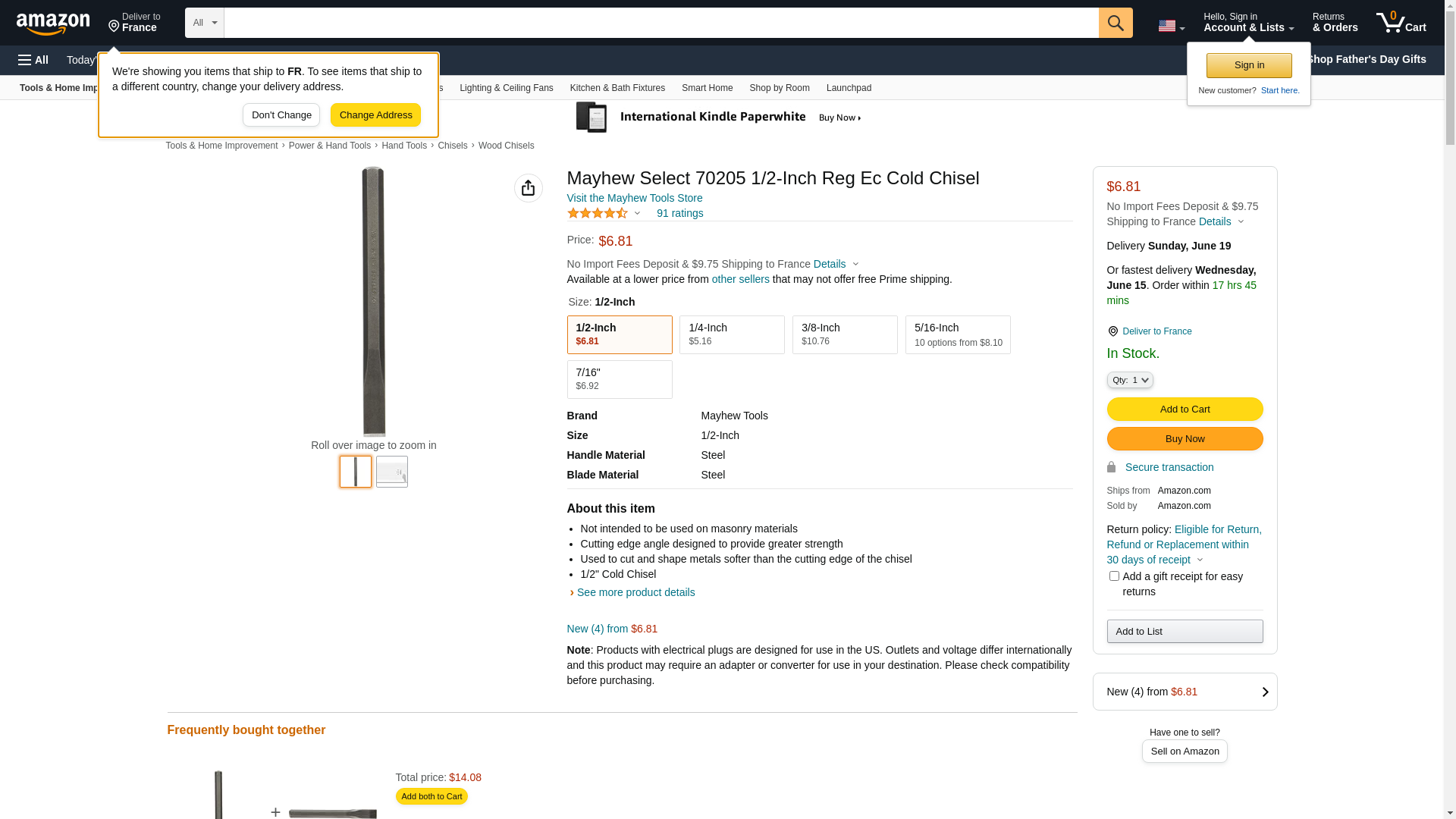Click the star rating icon
Viewport: 1456px width, 819px height.
tap(598, 213)
